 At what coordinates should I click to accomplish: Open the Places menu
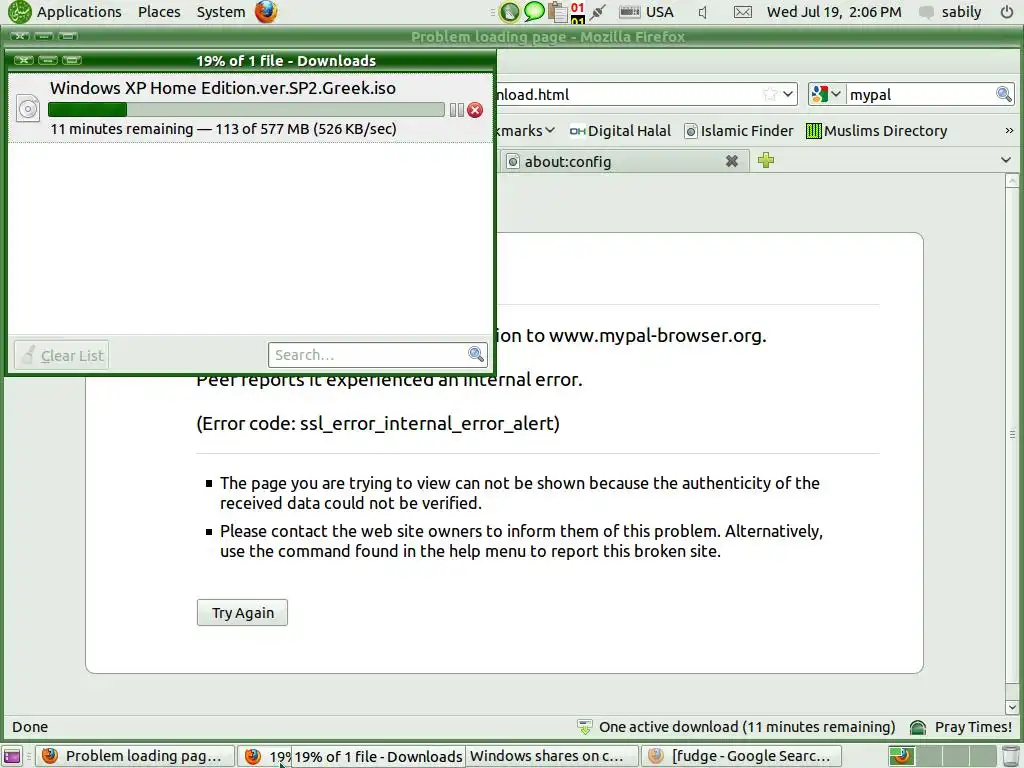coord(159,12)
